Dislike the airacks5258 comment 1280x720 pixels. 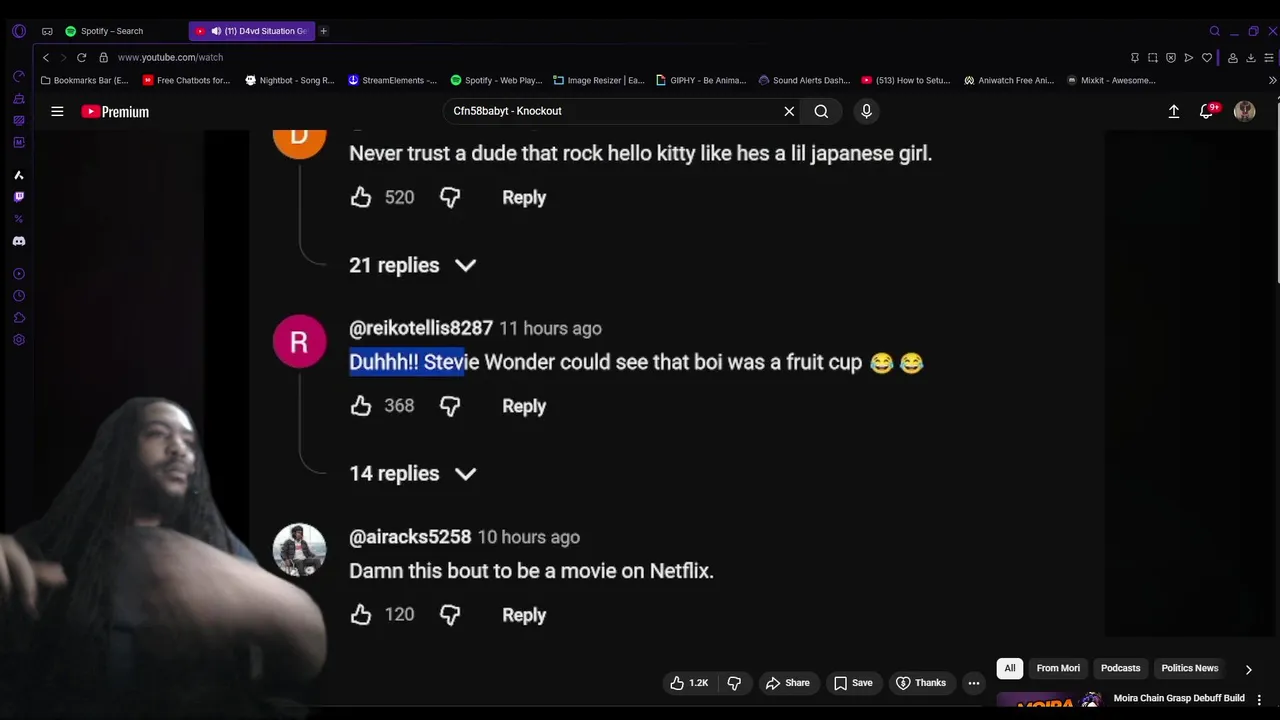450,615
